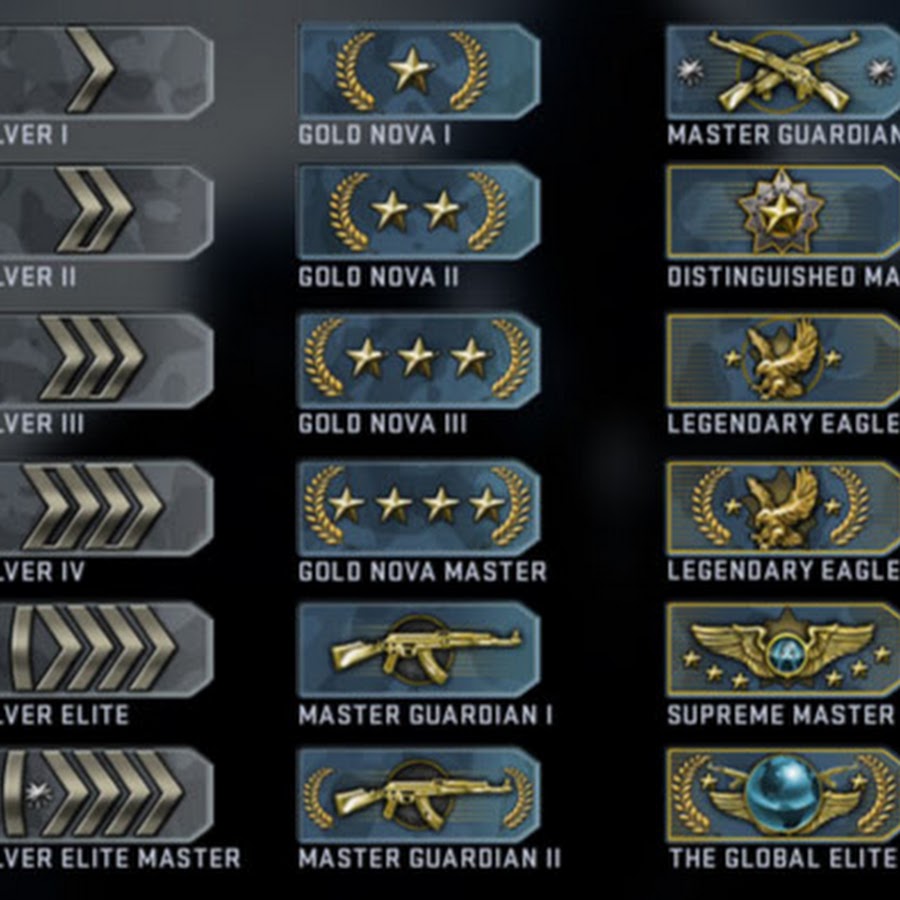Click the "THE GLOBAL ELITE" text label
Screen dimensions: 900x900
784,859
